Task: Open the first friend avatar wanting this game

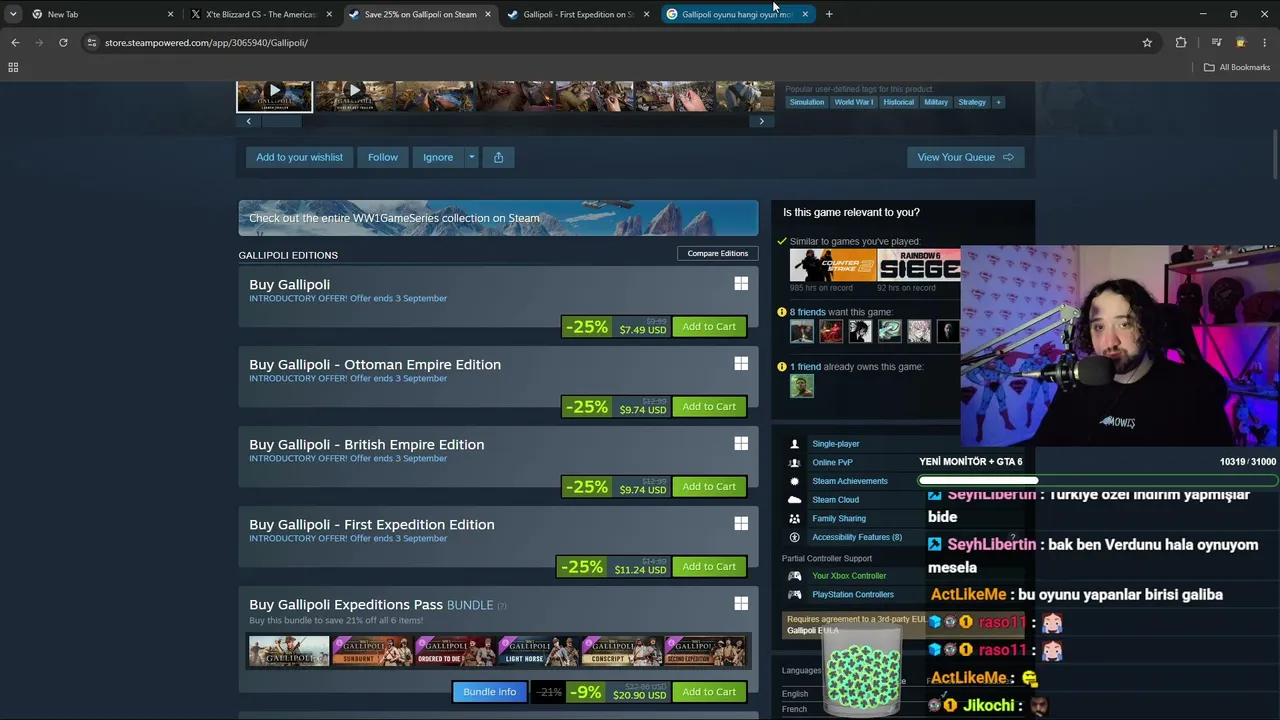Action: (x=802, y=331)
